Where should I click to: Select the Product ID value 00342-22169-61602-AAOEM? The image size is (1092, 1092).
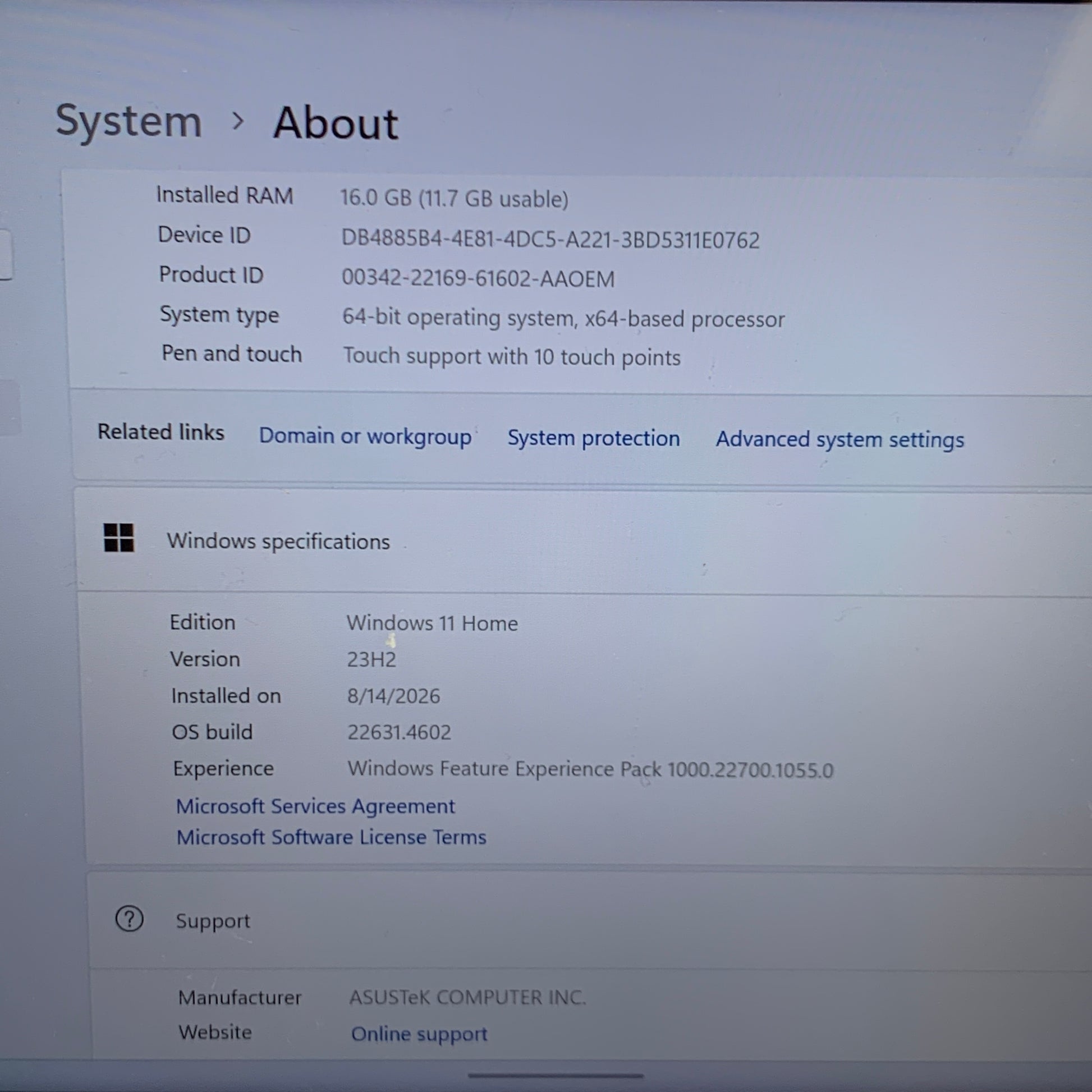(478, 278)
